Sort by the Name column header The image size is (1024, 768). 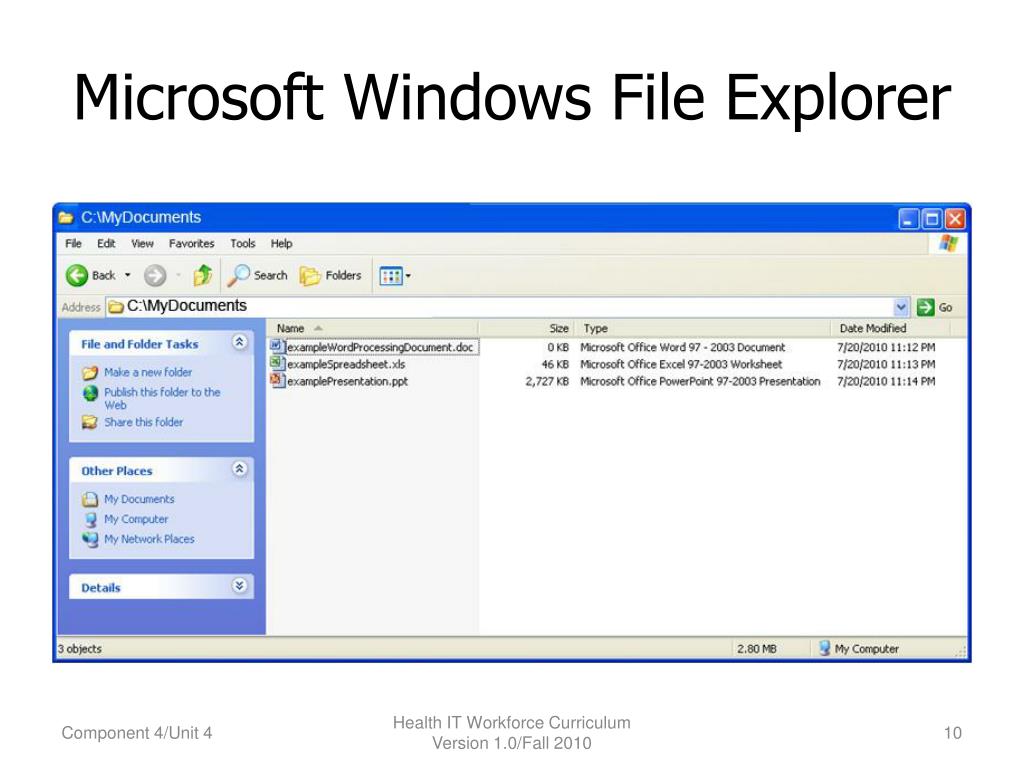pos(372,328)
